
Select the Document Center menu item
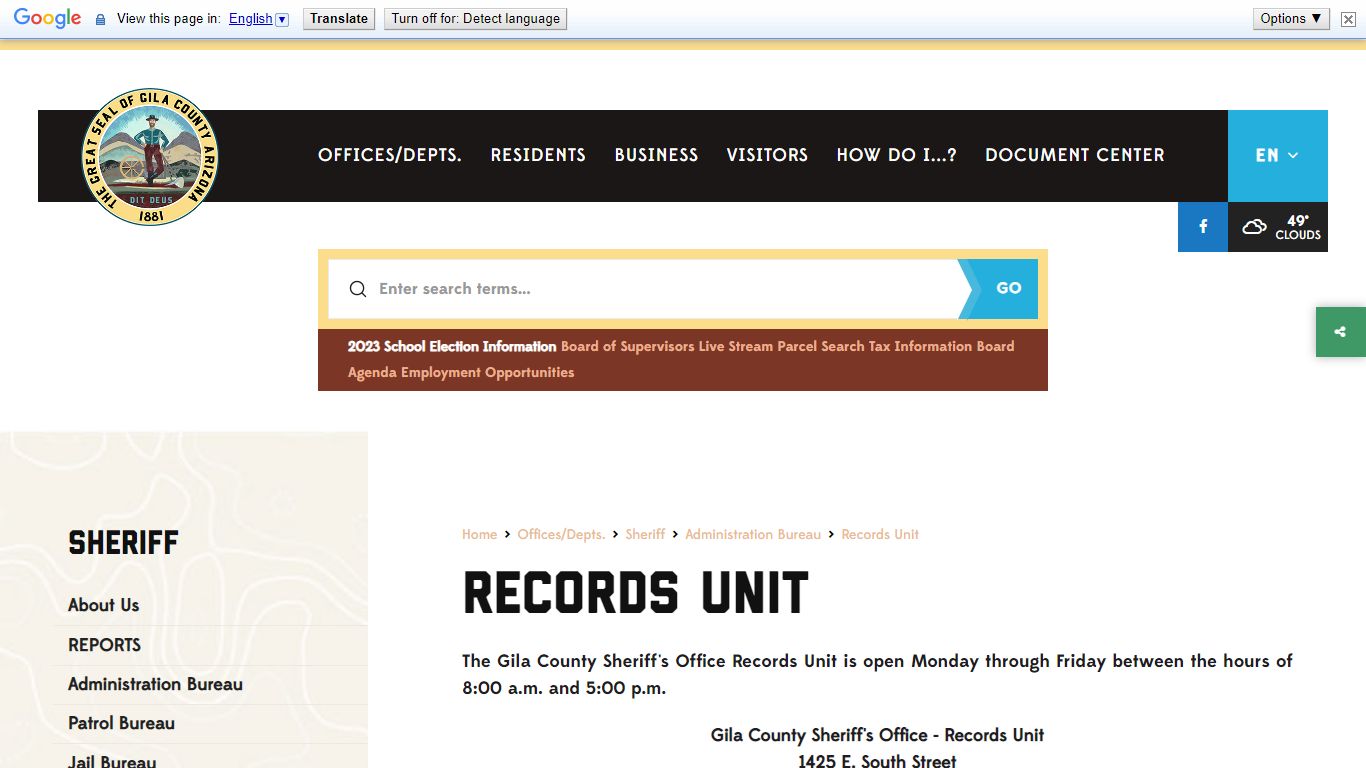(x=1074, y=155)
